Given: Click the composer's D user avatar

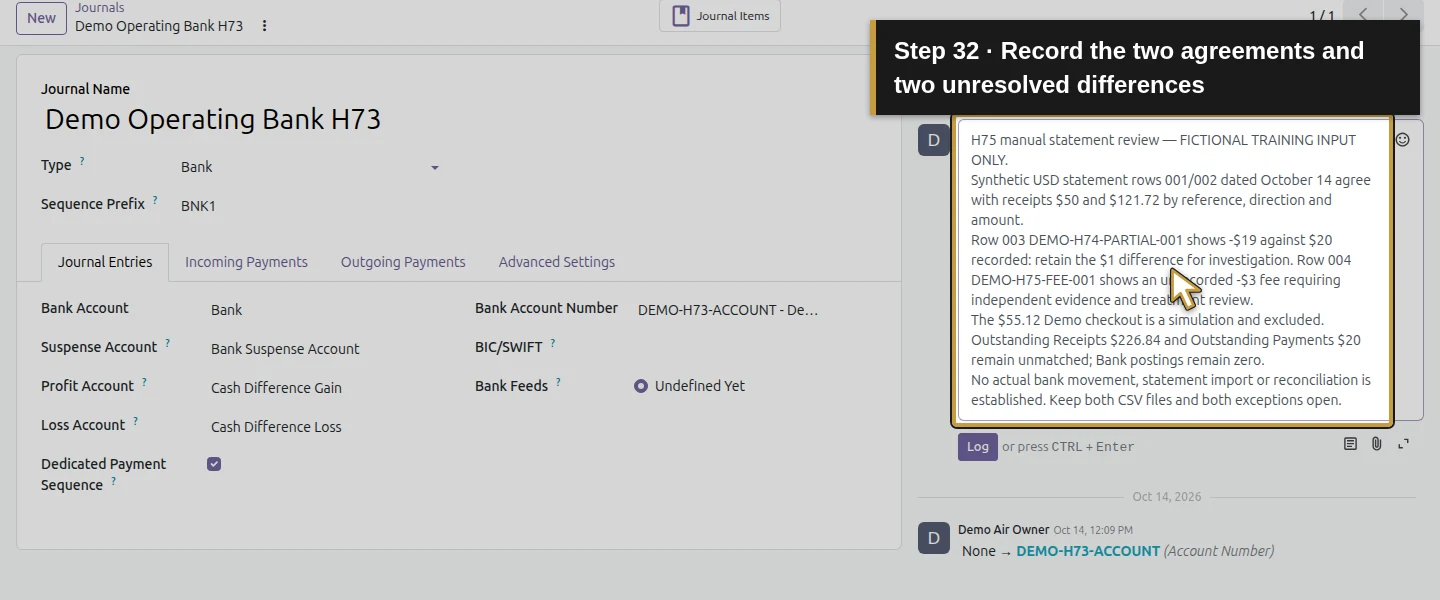Looking at the screenshot, I should pos(933,141).
